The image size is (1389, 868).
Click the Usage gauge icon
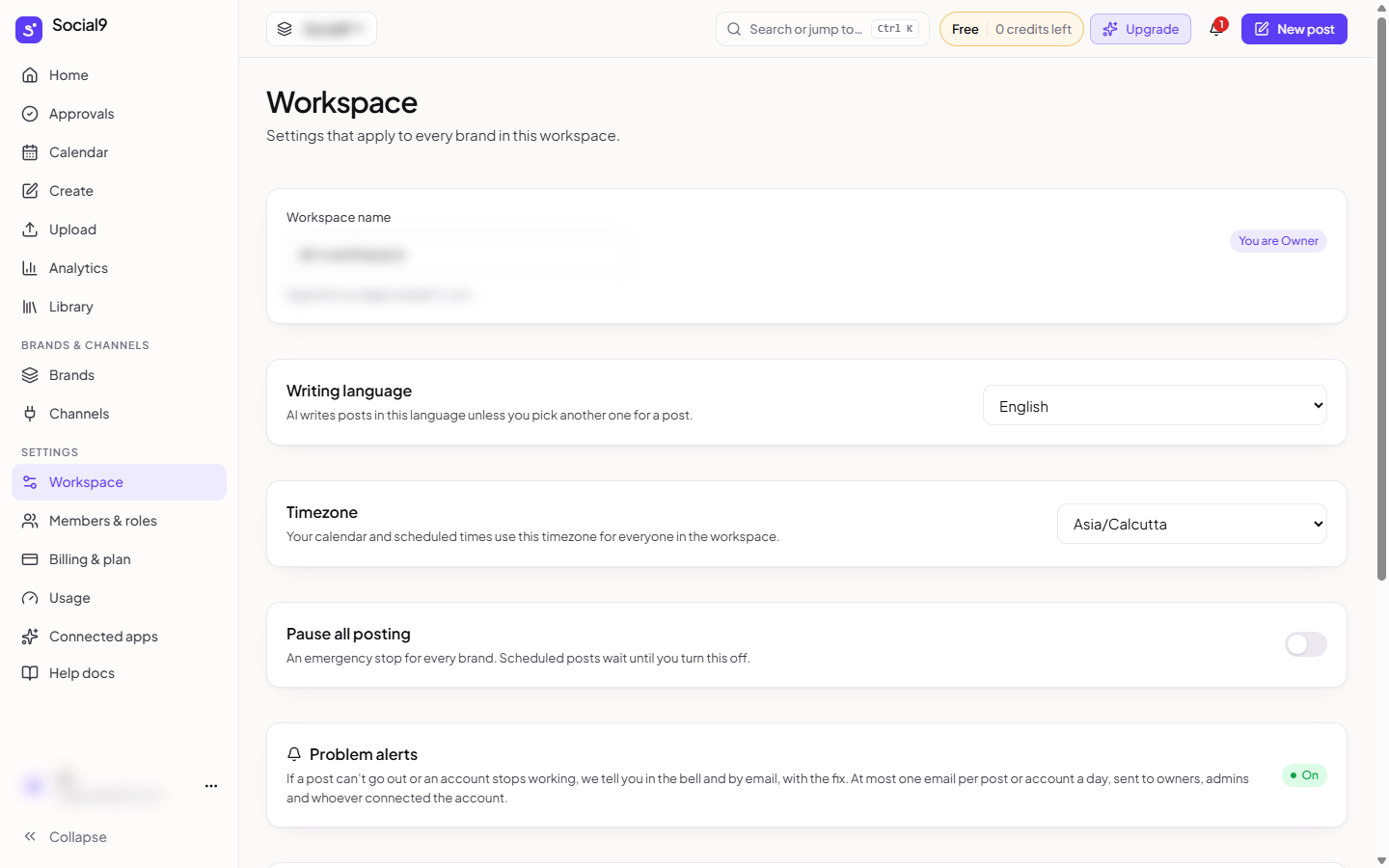pyautogui.click(x=30, y=598)
